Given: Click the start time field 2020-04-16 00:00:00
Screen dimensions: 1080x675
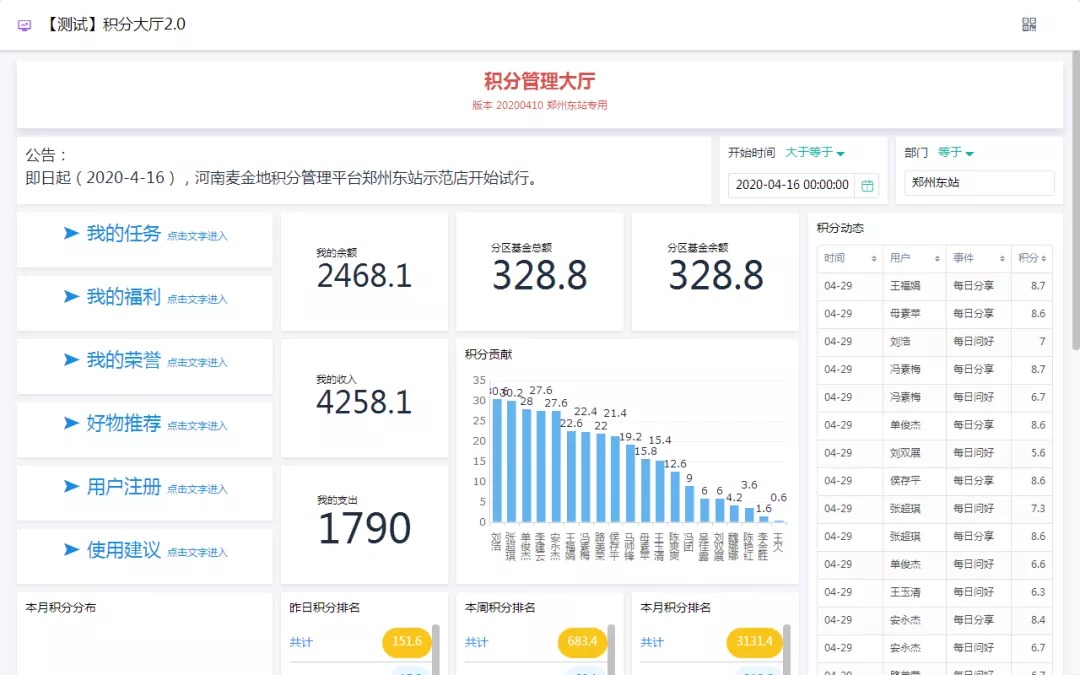Looking at the screenshot, I should pos(792,185).
